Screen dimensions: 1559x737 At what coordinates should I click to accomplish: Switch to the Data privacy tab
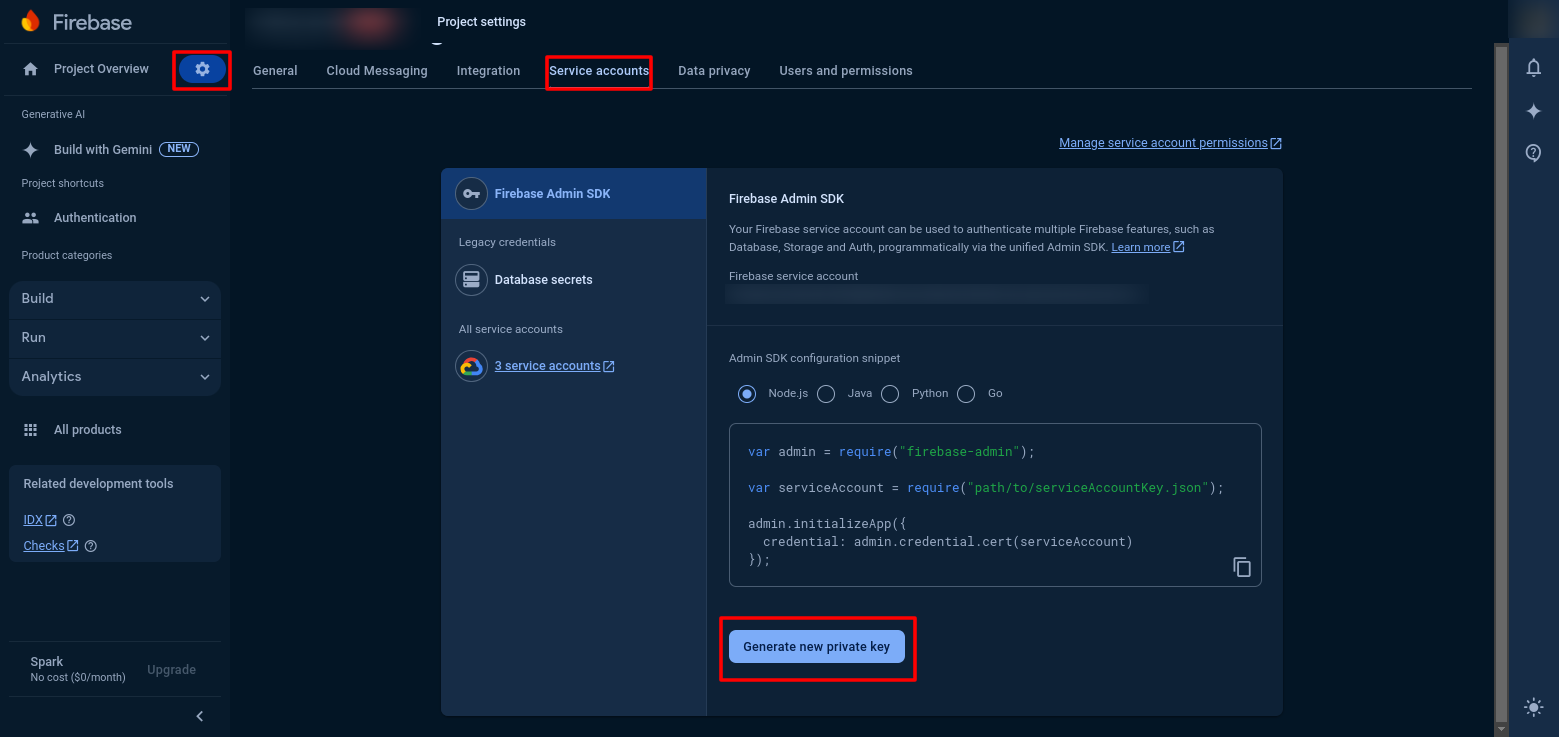pos(714,71)
